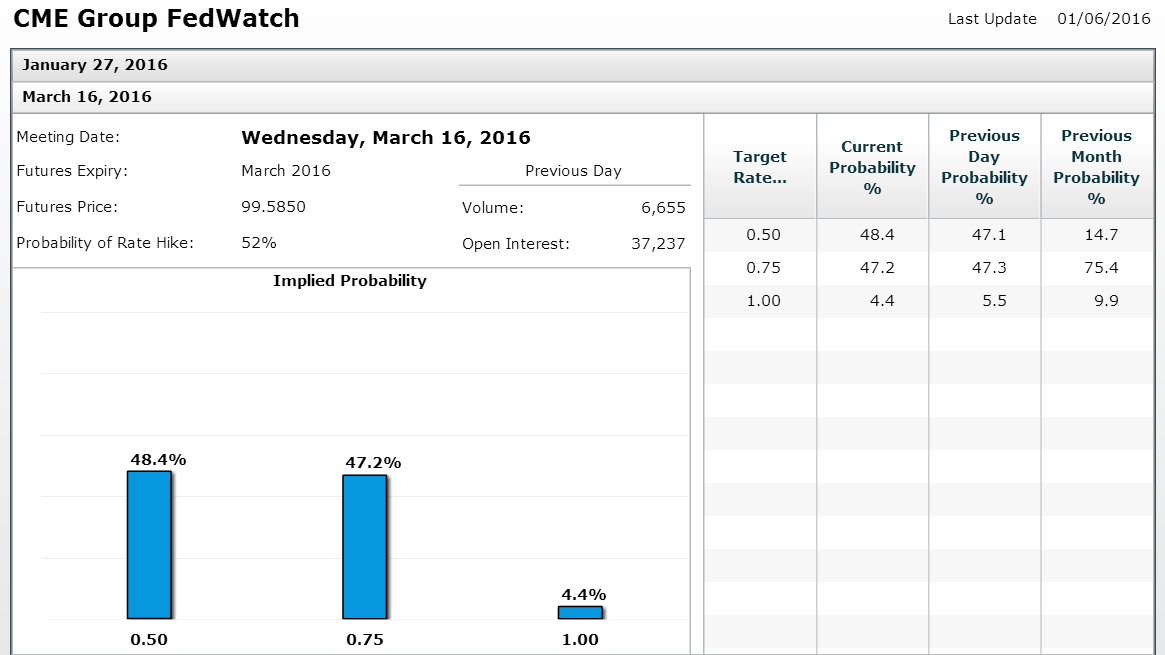Click the 52% rate hike probability value
This screenshot has width=1165, height=655.
259,243
